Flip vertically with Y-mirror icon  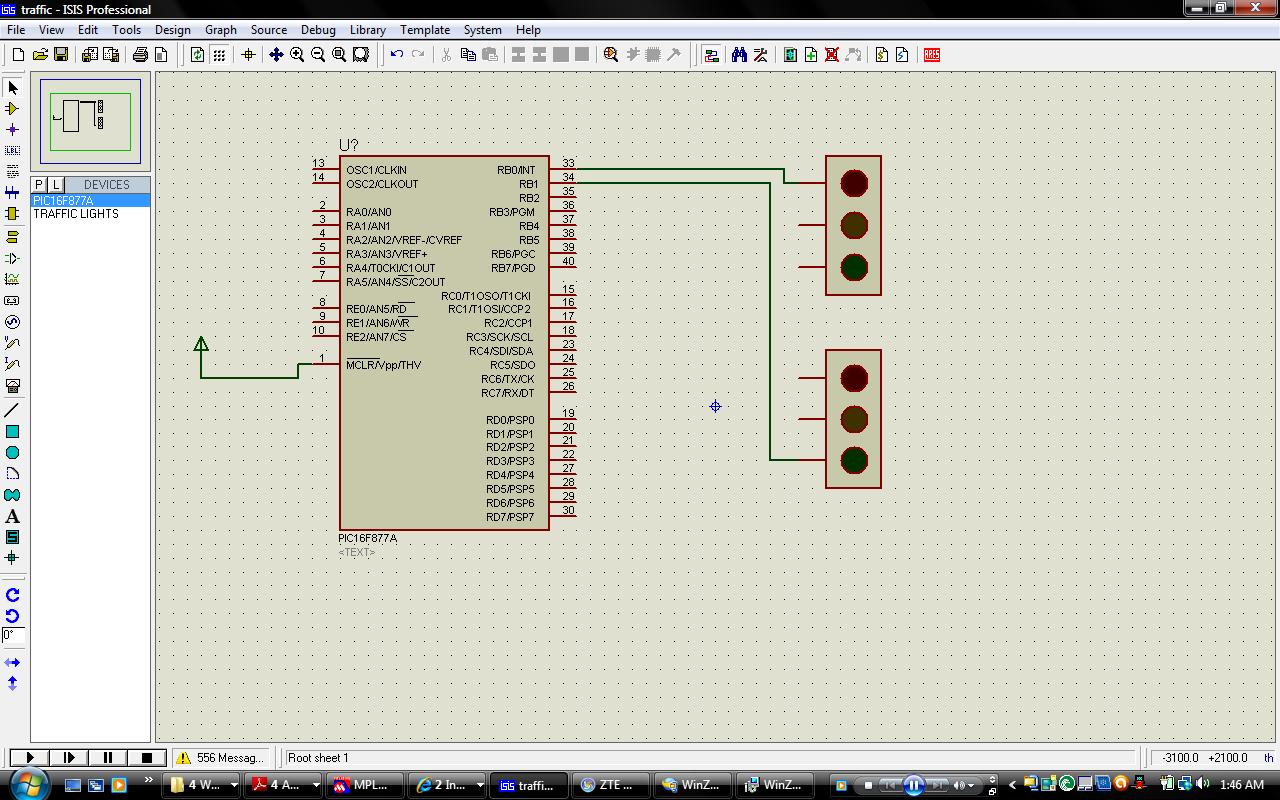click(13, 683)
